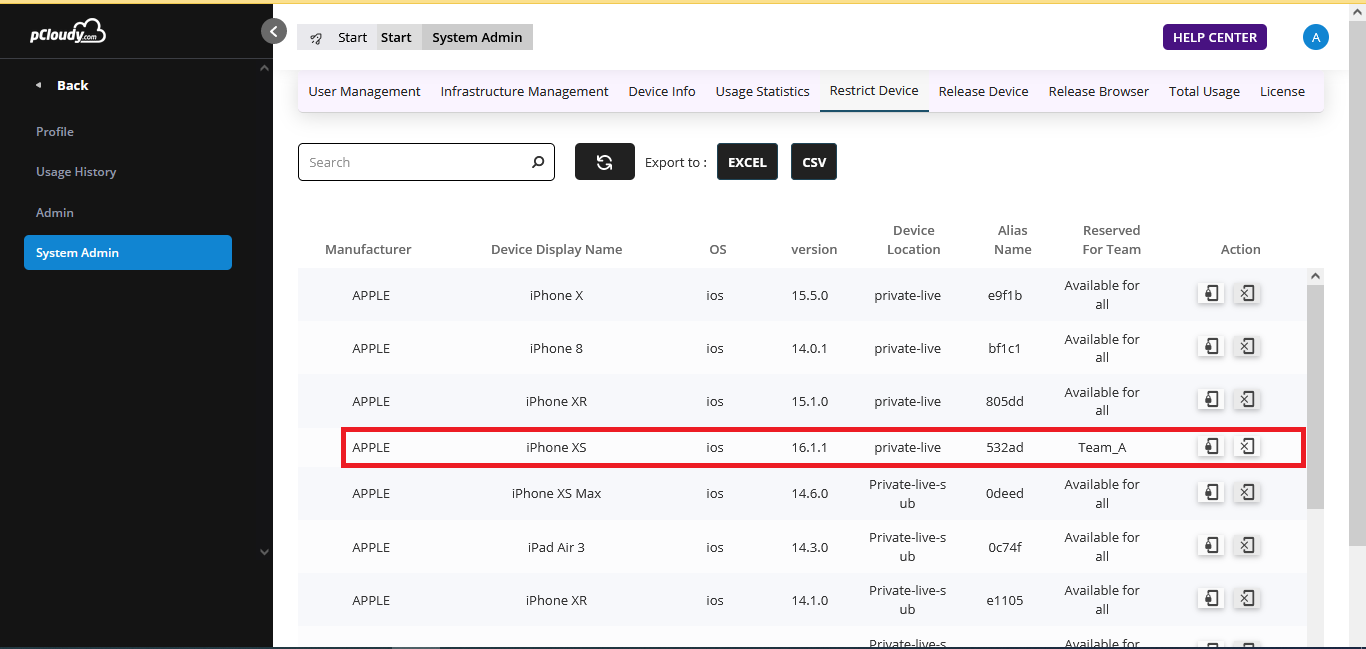This screenshot has width=1366, height=649.
Task: Open the Help Center
Action: [x=1214, y=37]
